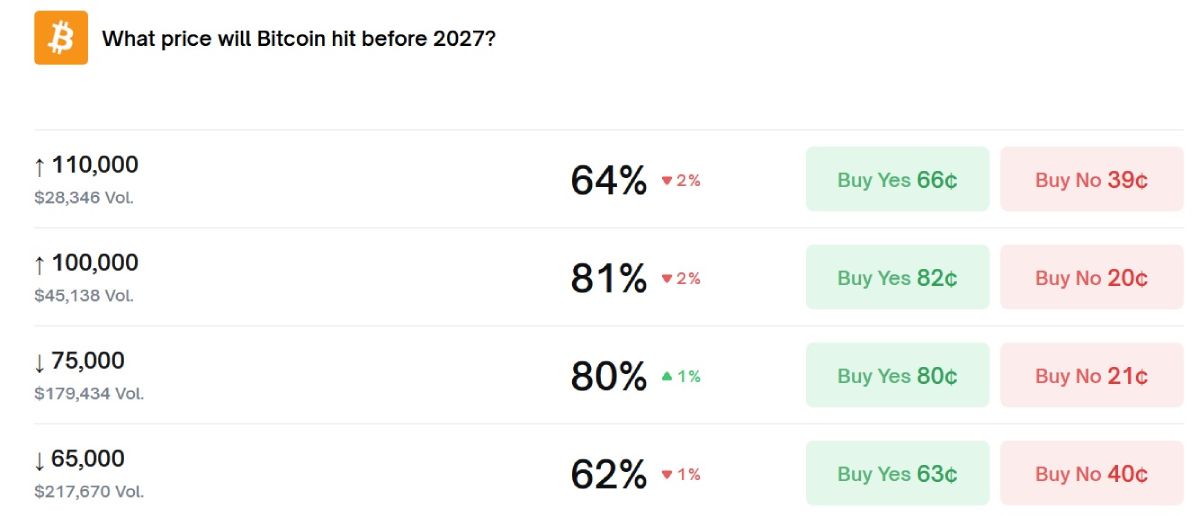Click the 81% probability for 100,000

[x=608, y=279]
